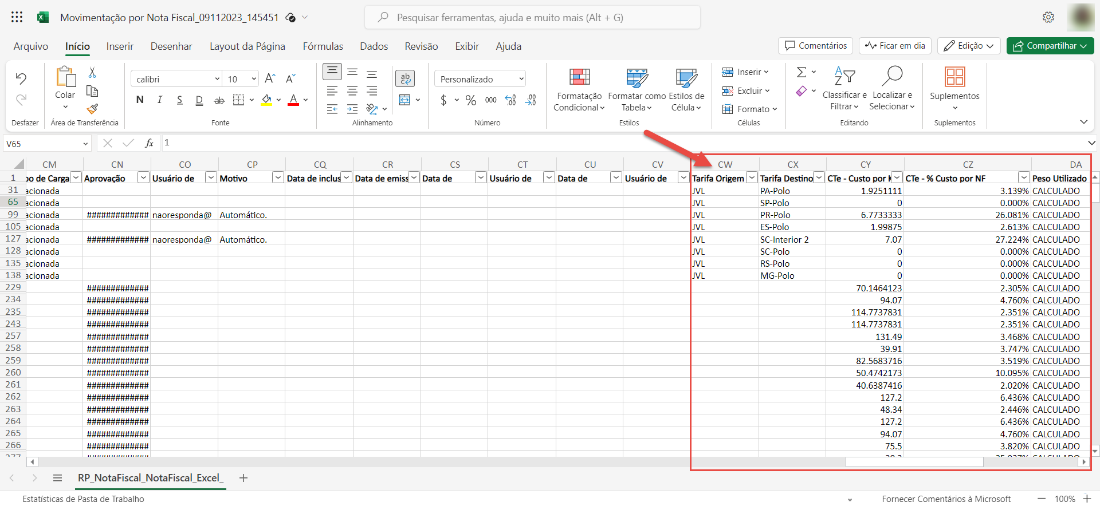Open filter dropdown for Tarifa Origem column
Image resolution: width=1100 pixels, height=506 pixels.
point(751,177)
